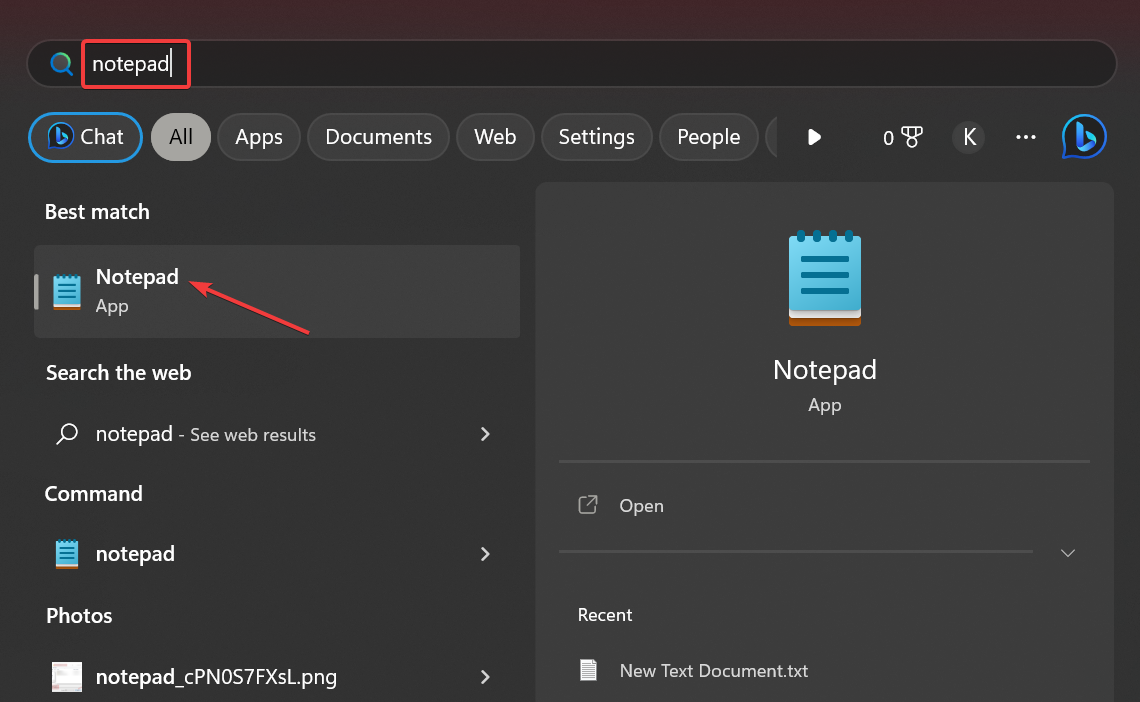Click the search magnifier icon in search bar
This screenshot has width=1140, height=702.
[62, 64]
